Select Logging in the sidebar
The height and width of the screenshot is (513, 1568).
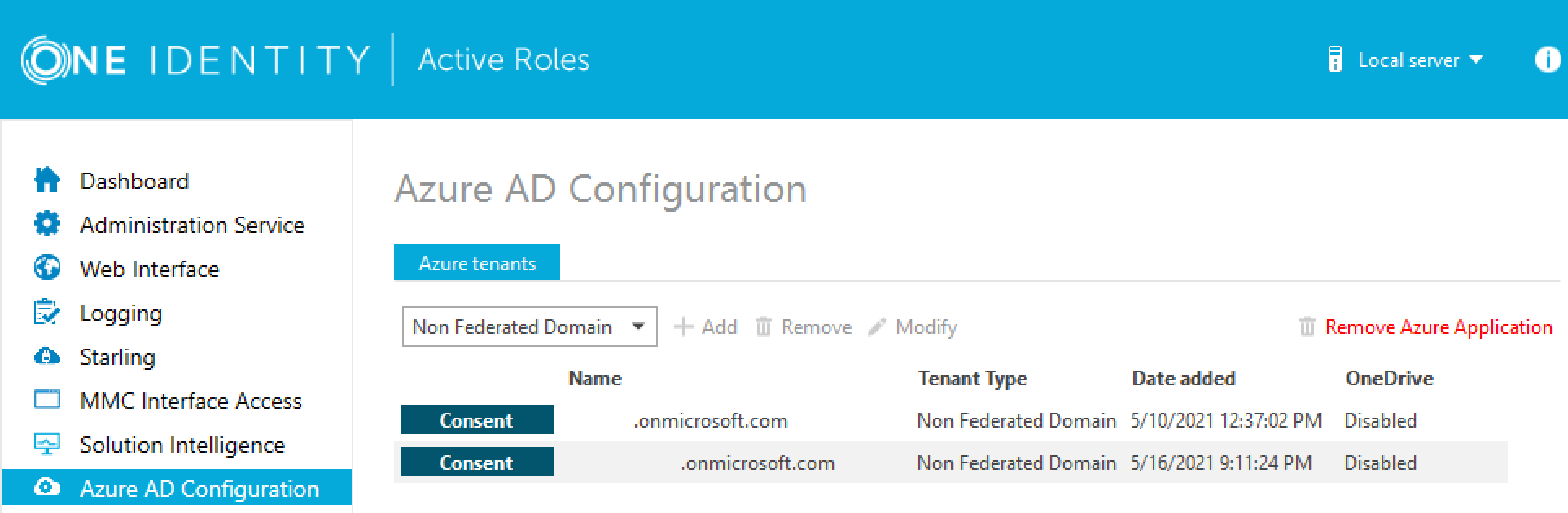(120, 313)
